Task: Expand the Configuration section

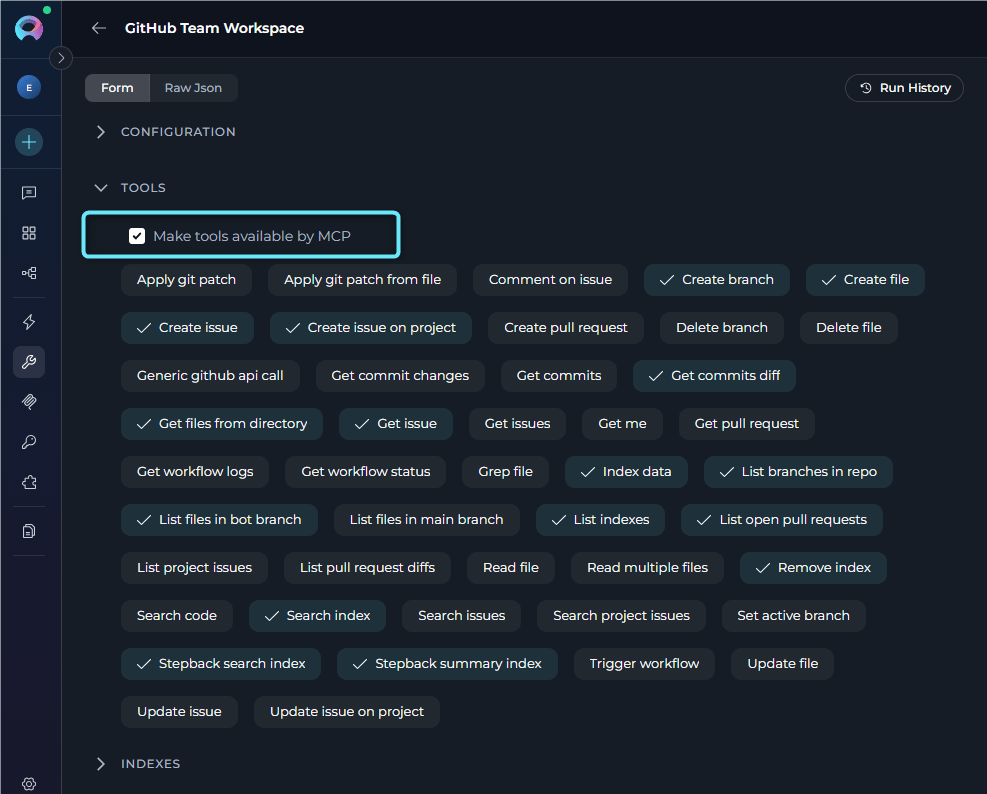Action: tap(167, 132)
